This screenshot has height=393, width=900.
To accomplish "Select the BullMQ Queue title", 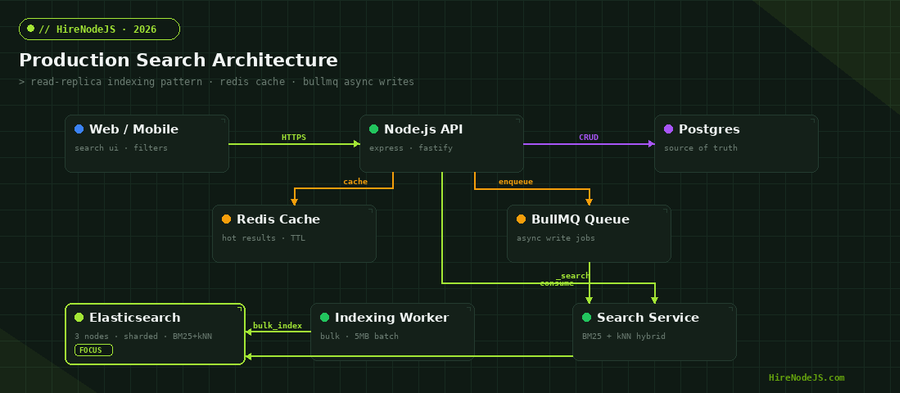I will click(580, 219).
